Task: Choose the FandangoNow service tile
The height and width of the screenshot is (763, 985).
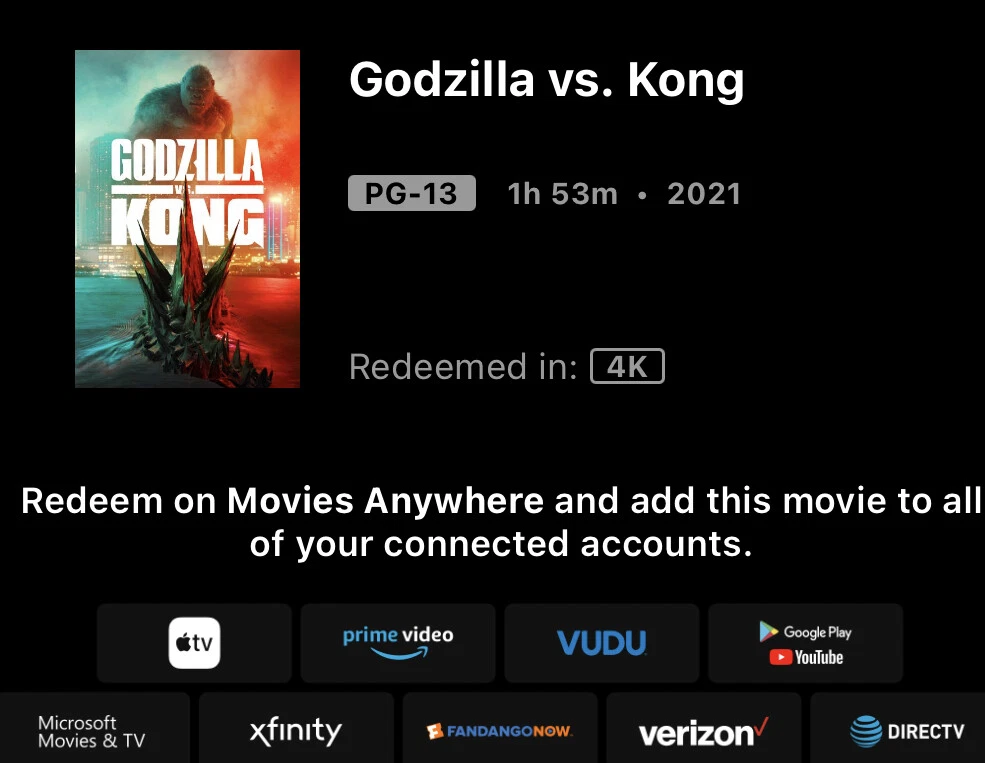Action: [x=499, y=732]
